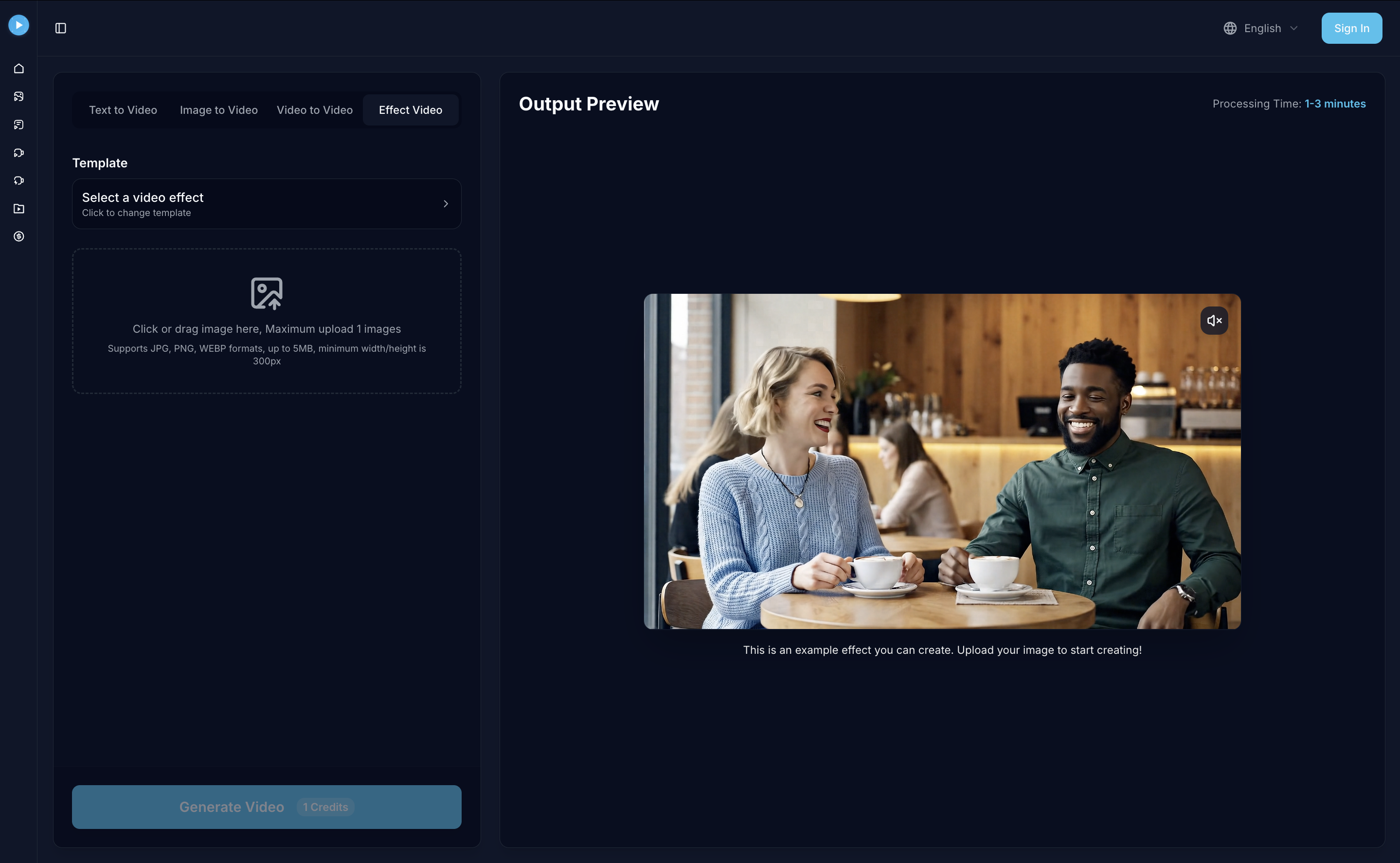Click the app logo play icon
This screenshot has height=863, width=1400.
(18, 25)
